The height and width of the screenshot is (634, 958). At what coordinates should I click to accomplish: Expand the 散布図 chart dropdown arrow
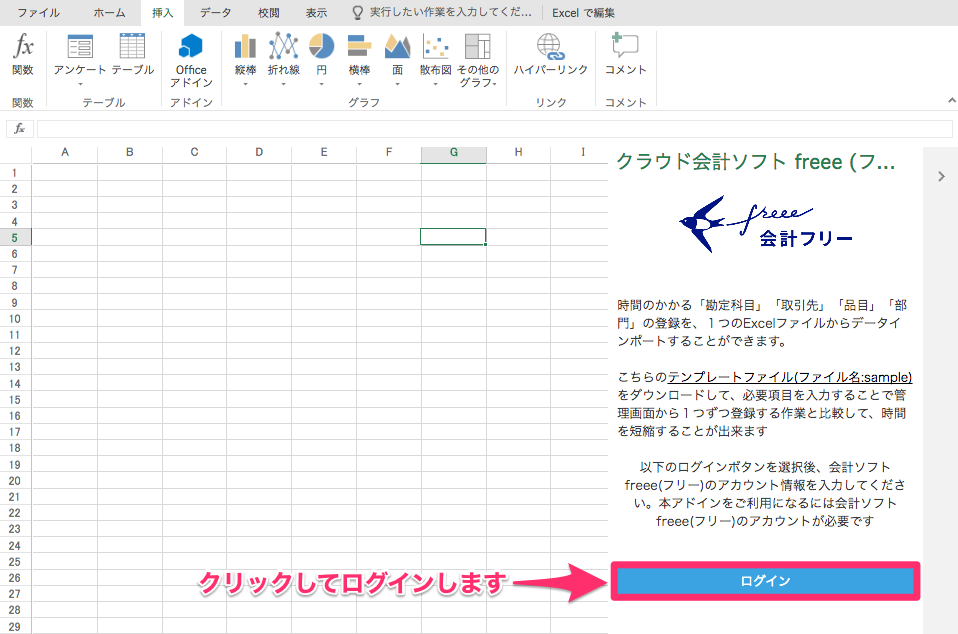(x=436, y=84)
